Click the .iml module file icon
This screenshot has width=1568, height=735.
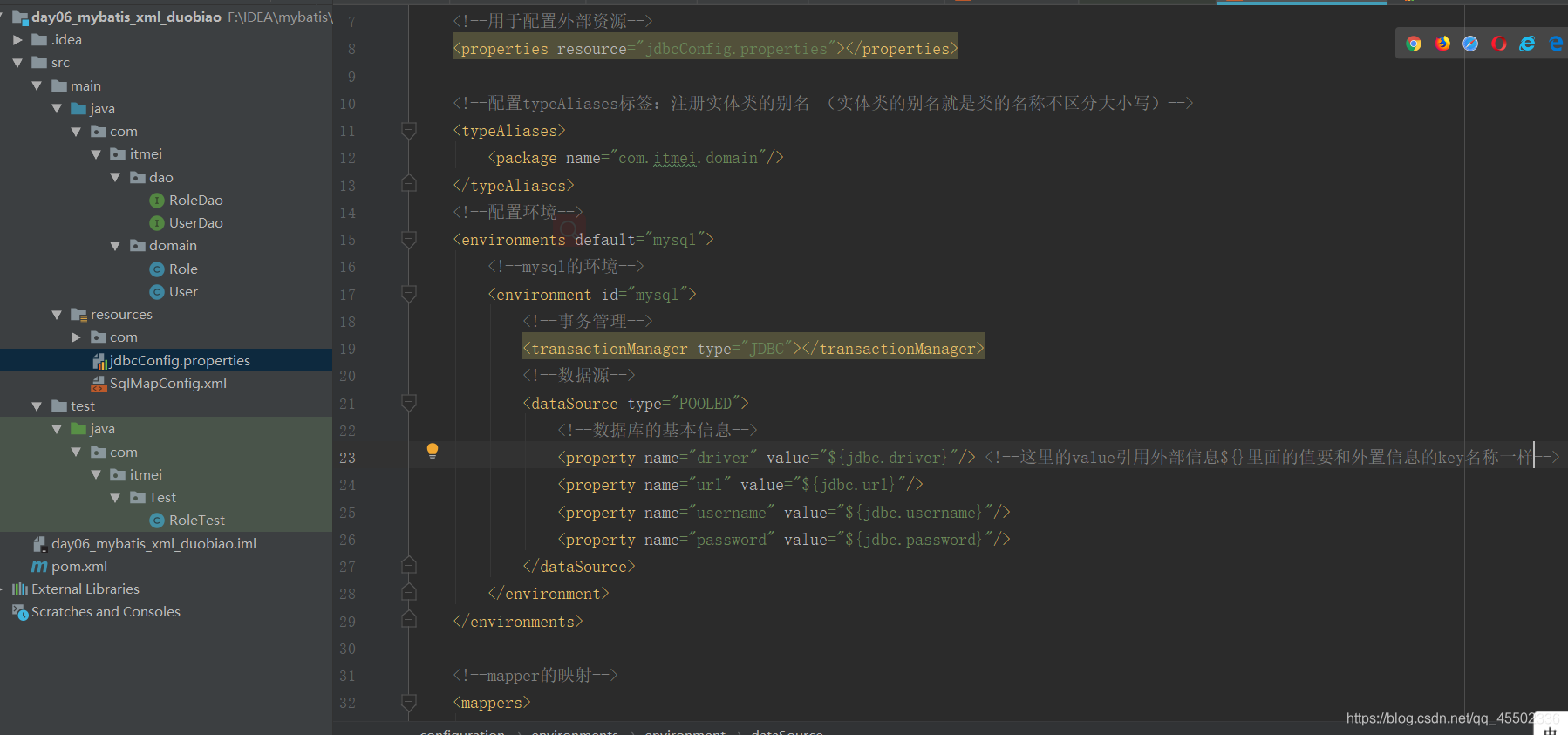(x=39, y=544)
